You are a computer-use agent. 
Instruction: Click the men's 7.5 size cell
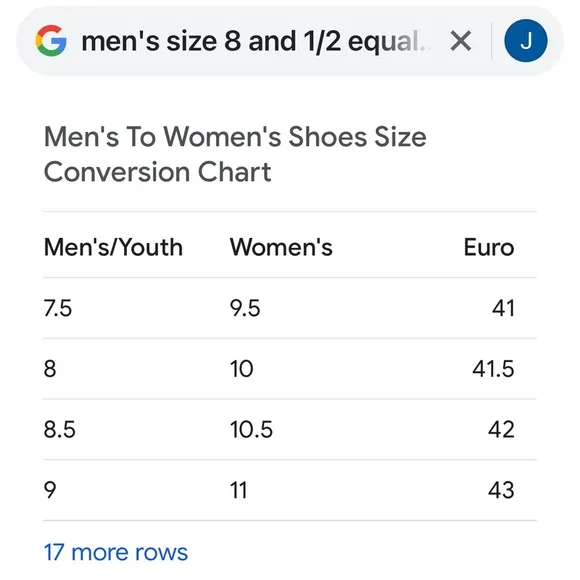point(58,308)
